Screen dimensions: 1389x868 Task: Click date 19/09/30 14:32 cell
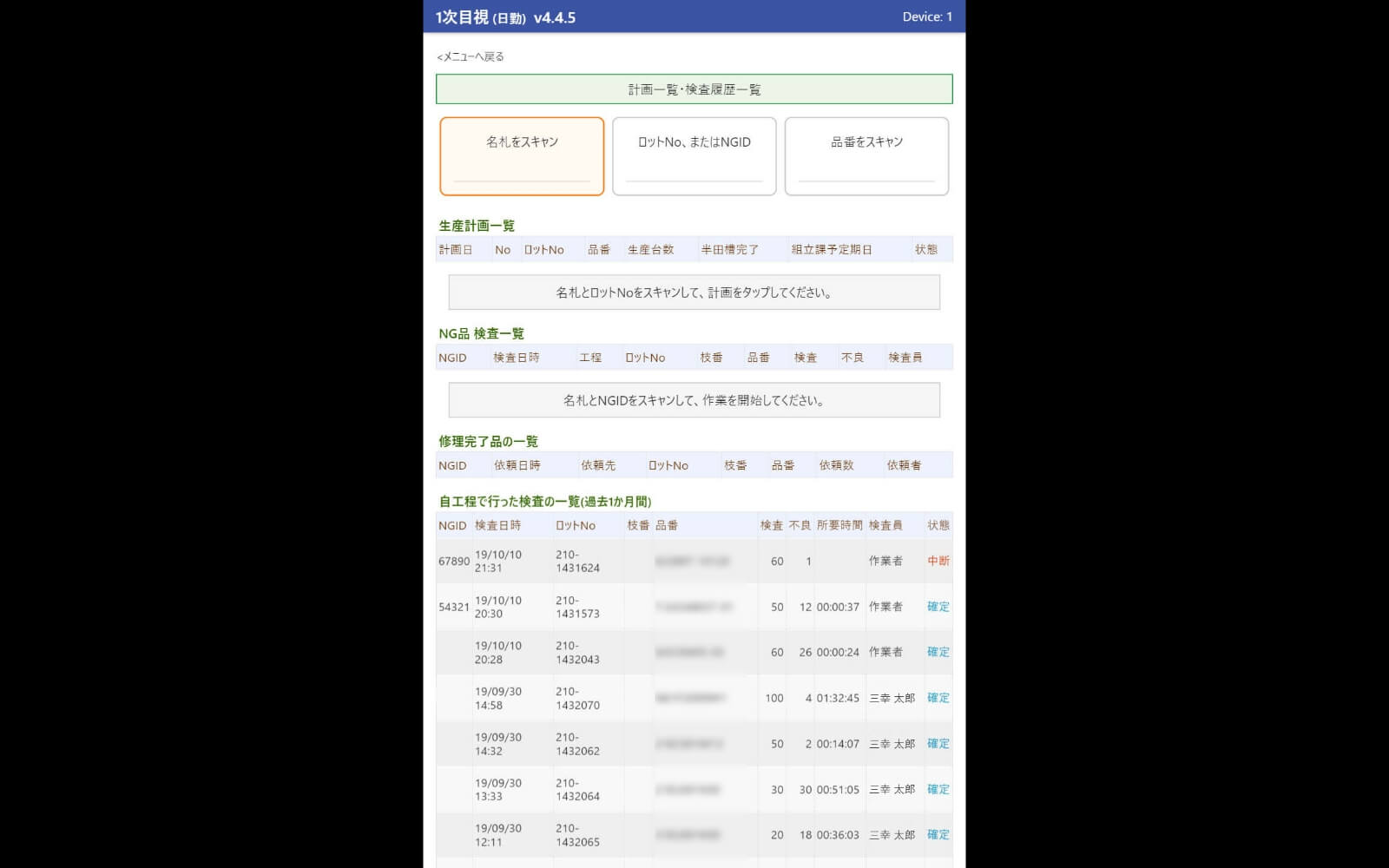point(498,744)
